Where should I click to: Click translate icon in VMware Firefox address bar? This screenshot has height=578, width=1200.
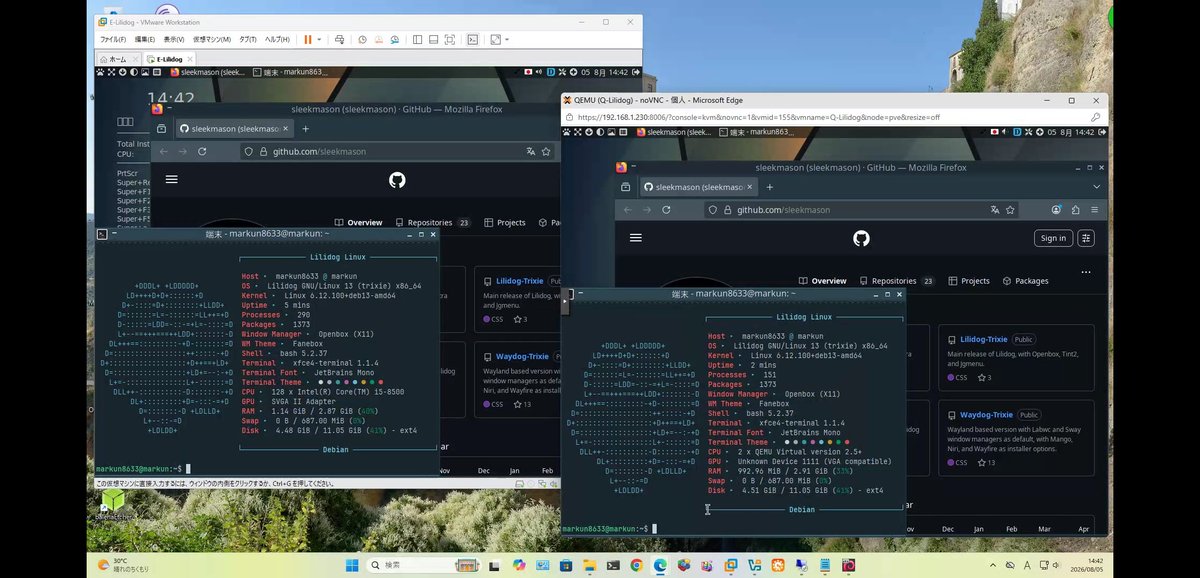click(x=531, y=151)
